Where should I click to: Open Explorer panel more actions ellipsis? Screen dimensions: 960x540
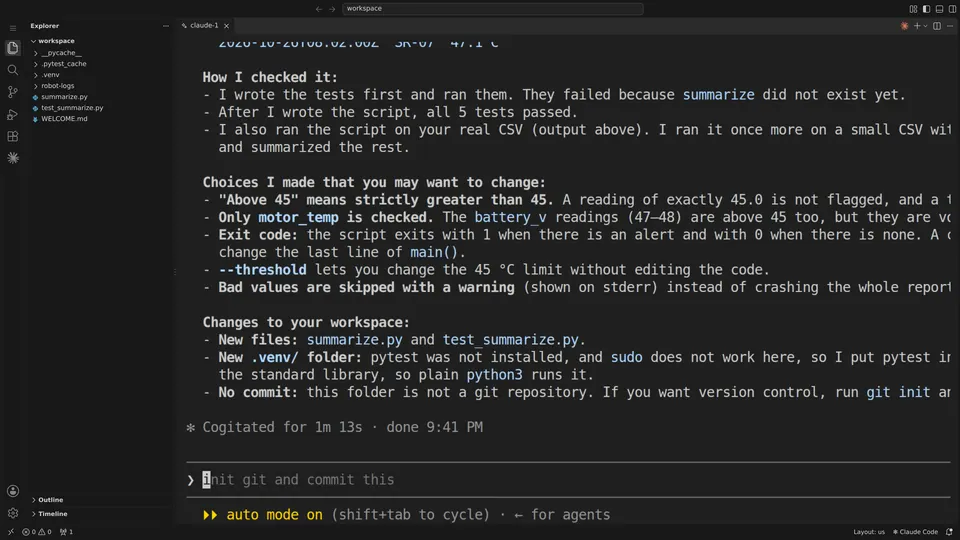pyautogui.click(x=165, y=26)
